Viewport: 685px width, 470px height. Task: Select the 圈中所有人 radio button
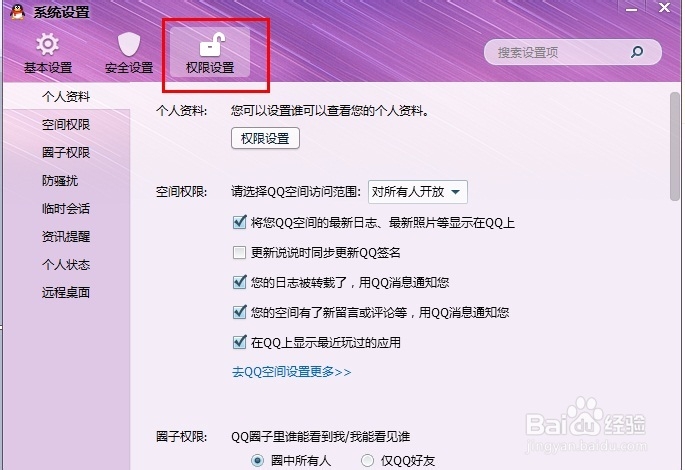pyautogui.click(x=257, y=460)
